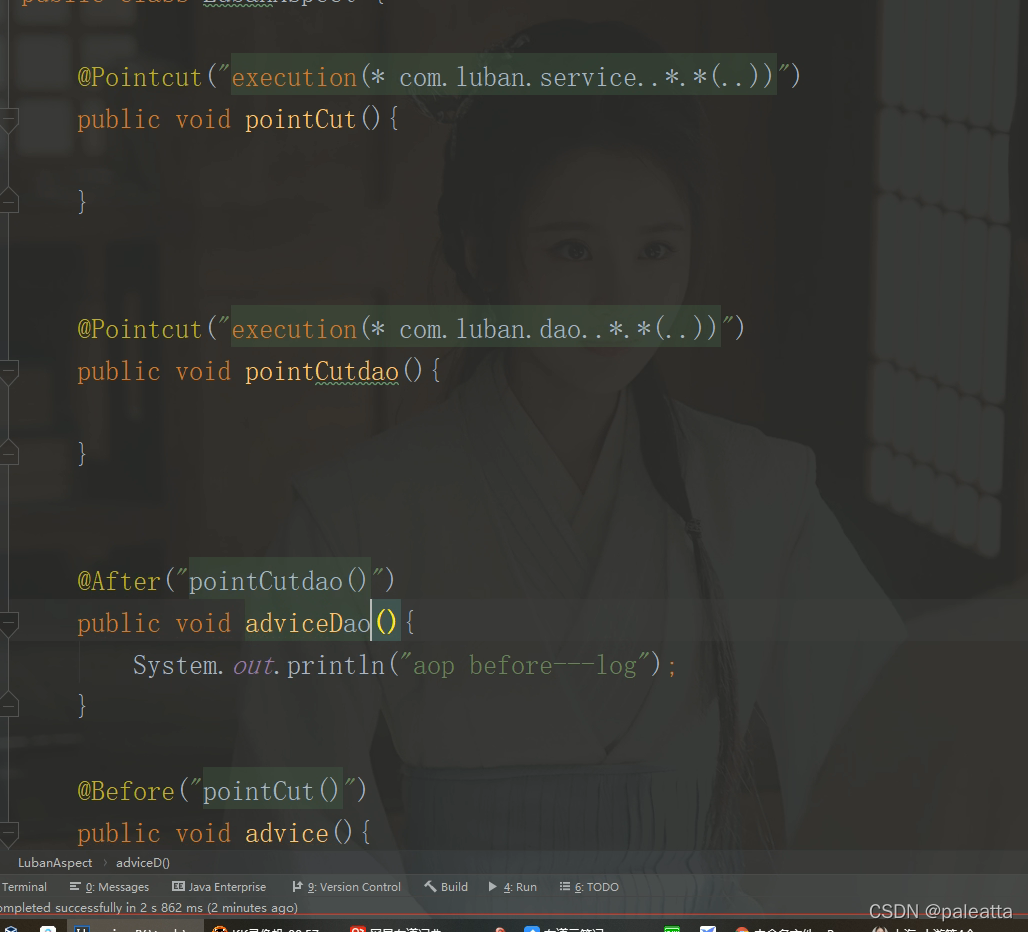Collapse the adviceDao() method fold marker
1028x932 pixels.
click(9, 624)
